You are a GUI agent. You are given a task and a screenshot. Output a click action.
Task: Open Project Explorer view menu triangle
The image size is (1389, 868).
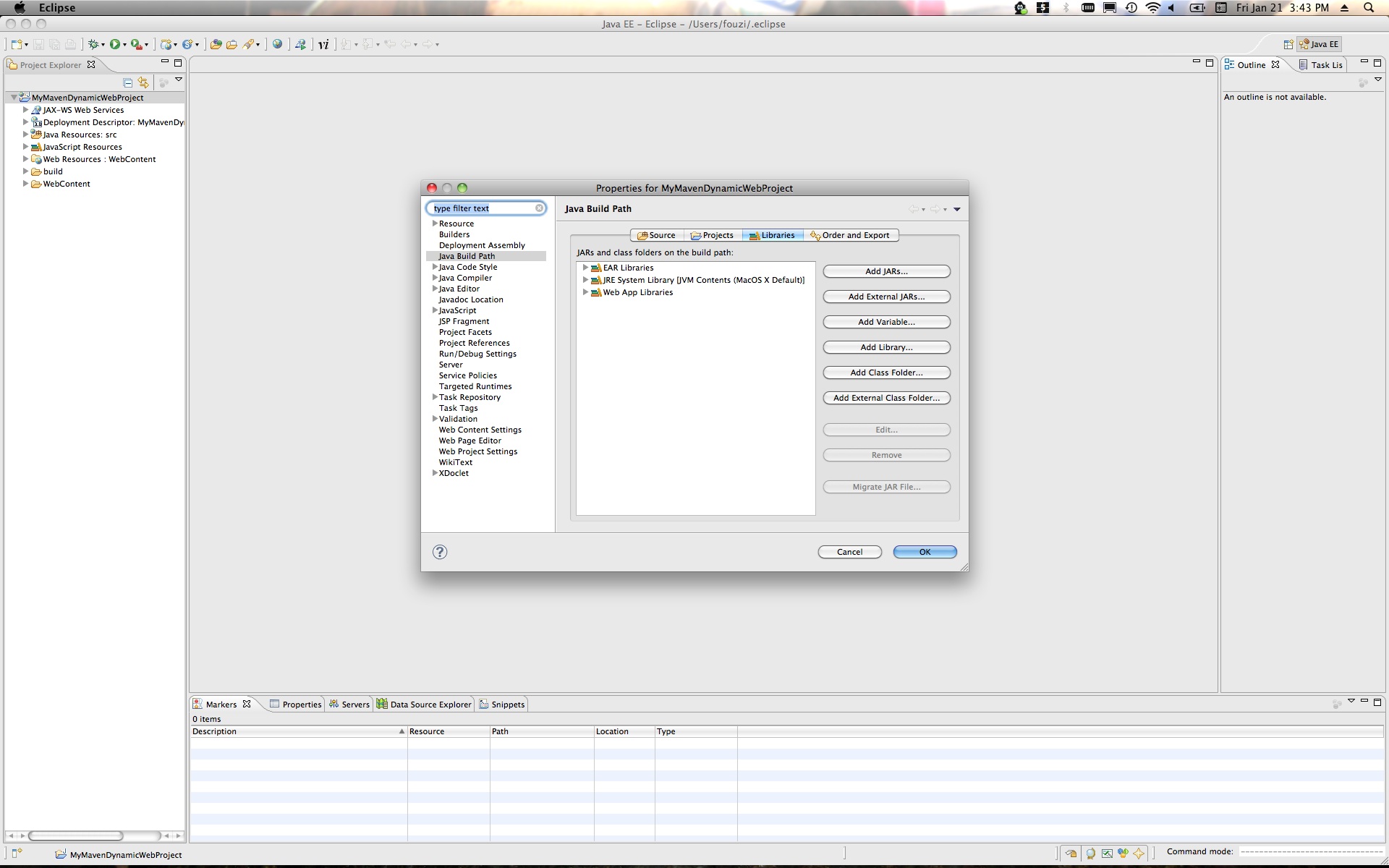[x=179, y=80]
